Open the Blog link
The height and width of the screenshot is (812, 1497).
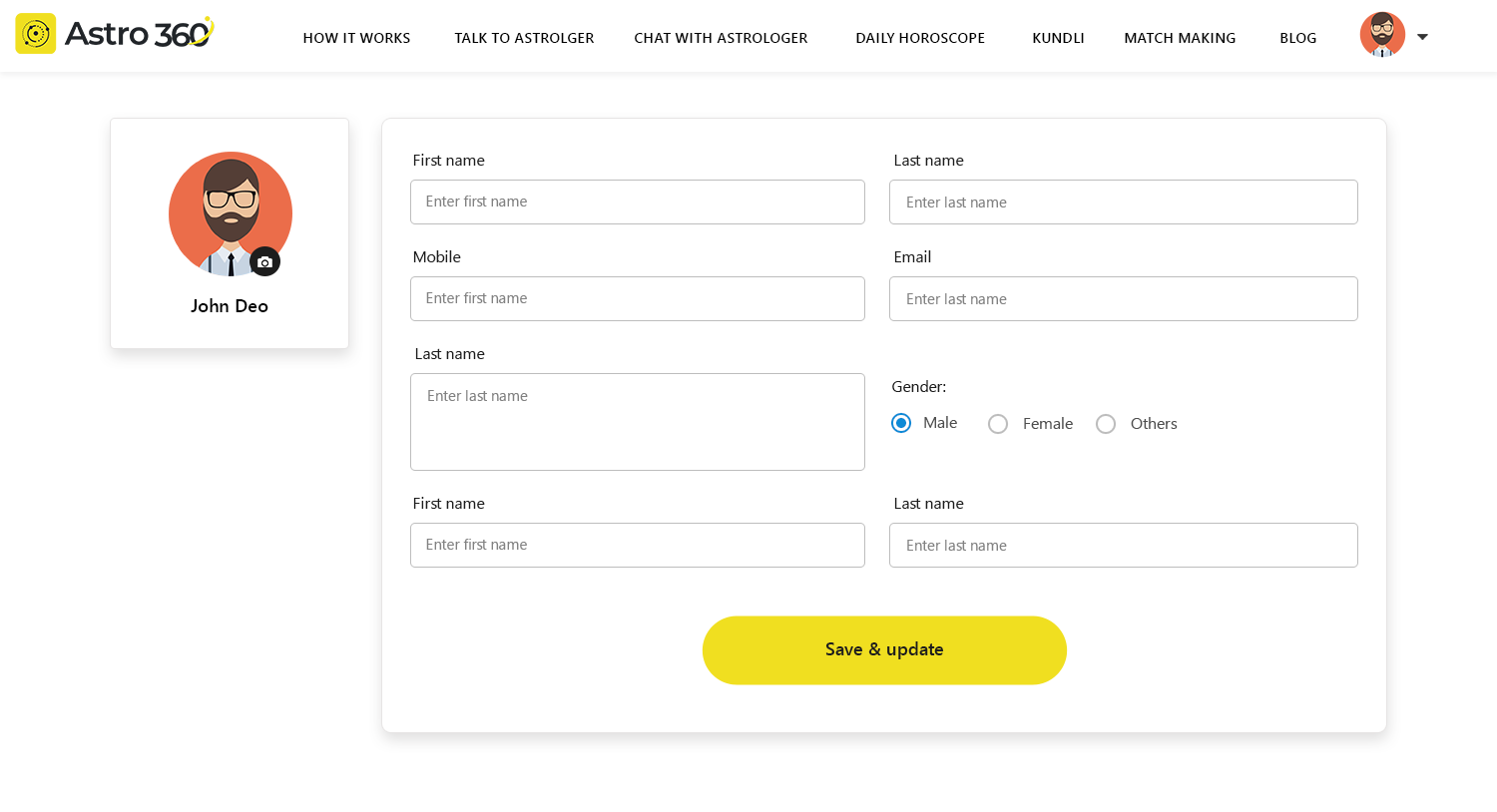click(x=1297, y=38)
